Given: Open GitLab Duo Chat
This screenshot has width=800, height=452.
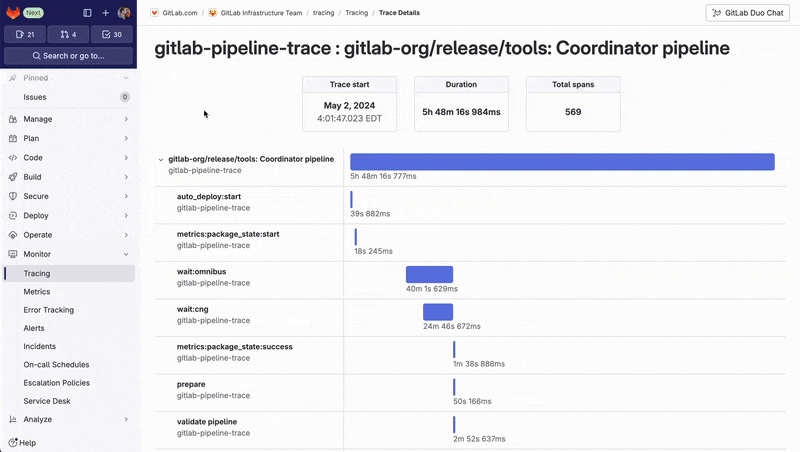Looking at the screenshot, I should pyautogui.click(x=747, y=13).
